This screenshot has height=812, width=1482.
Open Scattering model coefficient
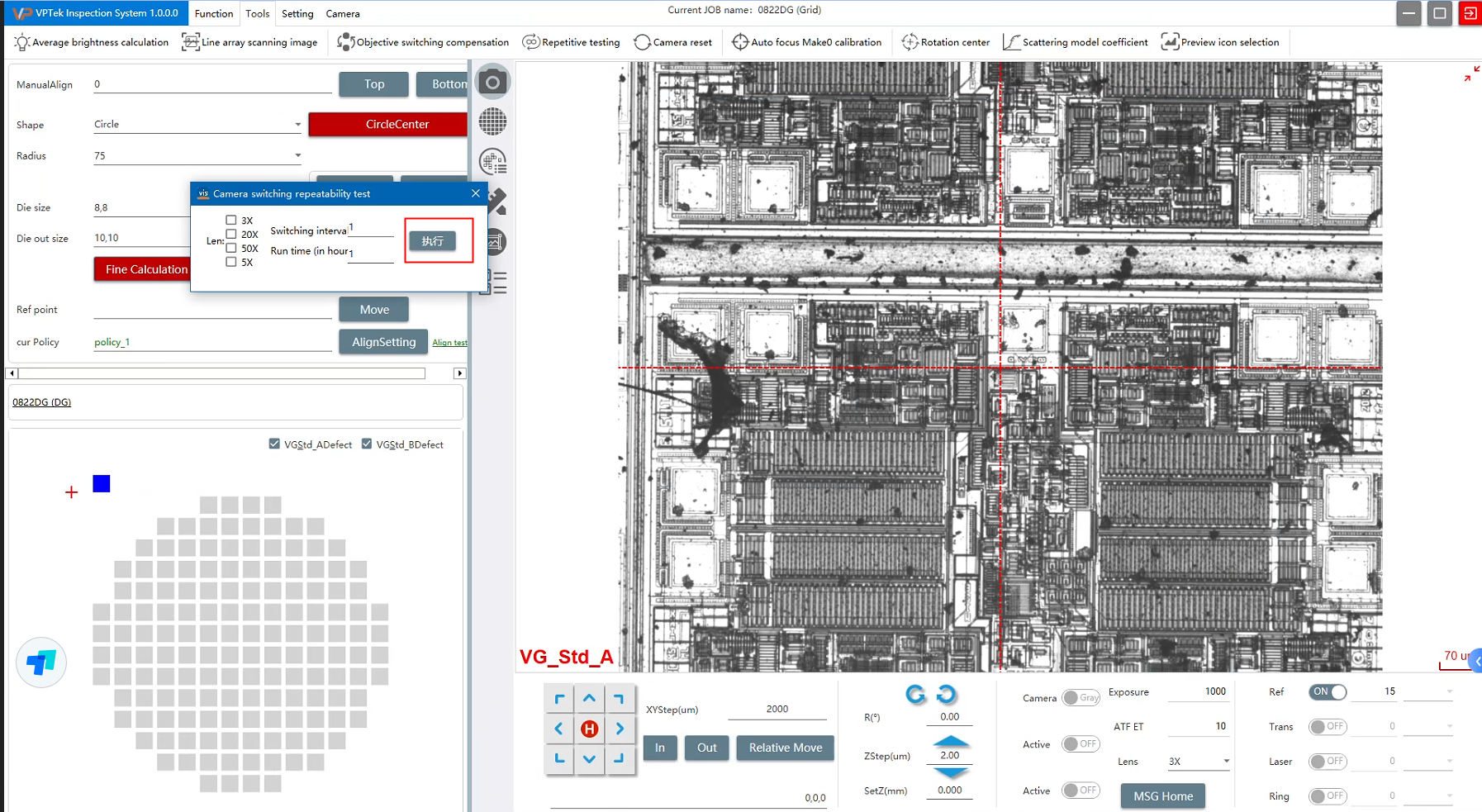coord(1075,42)
